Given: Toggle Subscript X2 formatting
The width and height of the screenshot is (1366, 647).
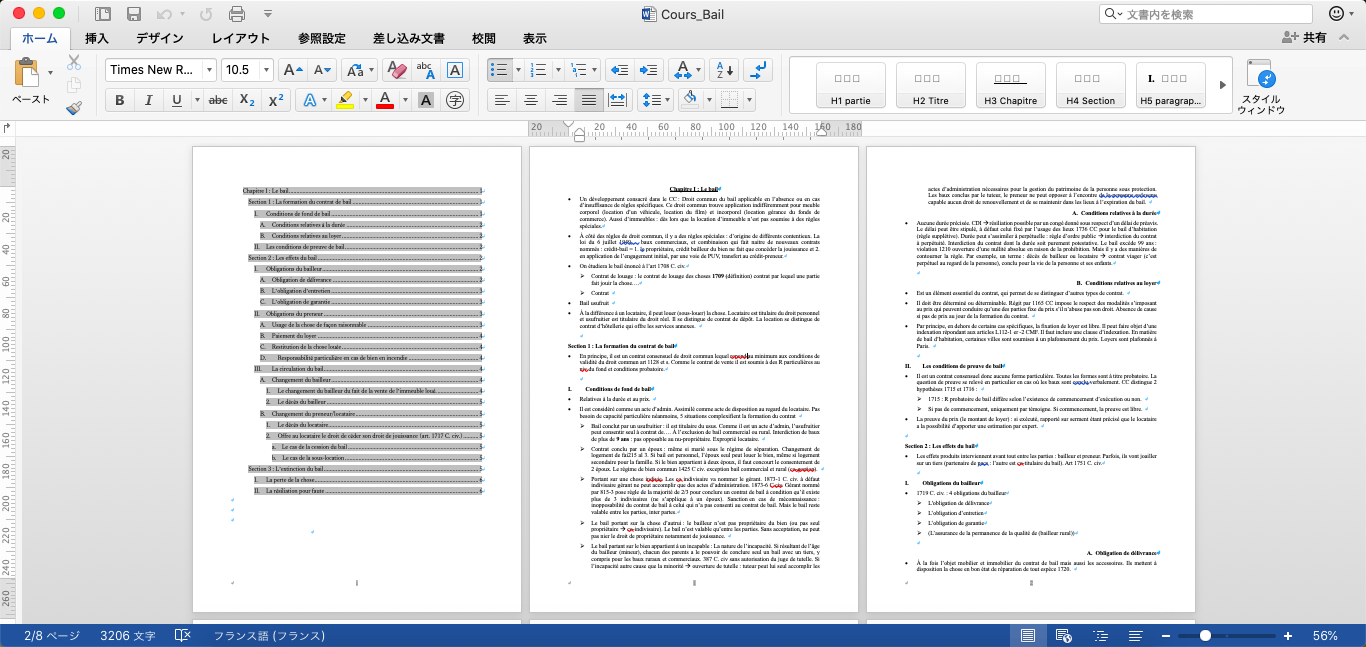Looking at the screenshot, I should [247, 100].
